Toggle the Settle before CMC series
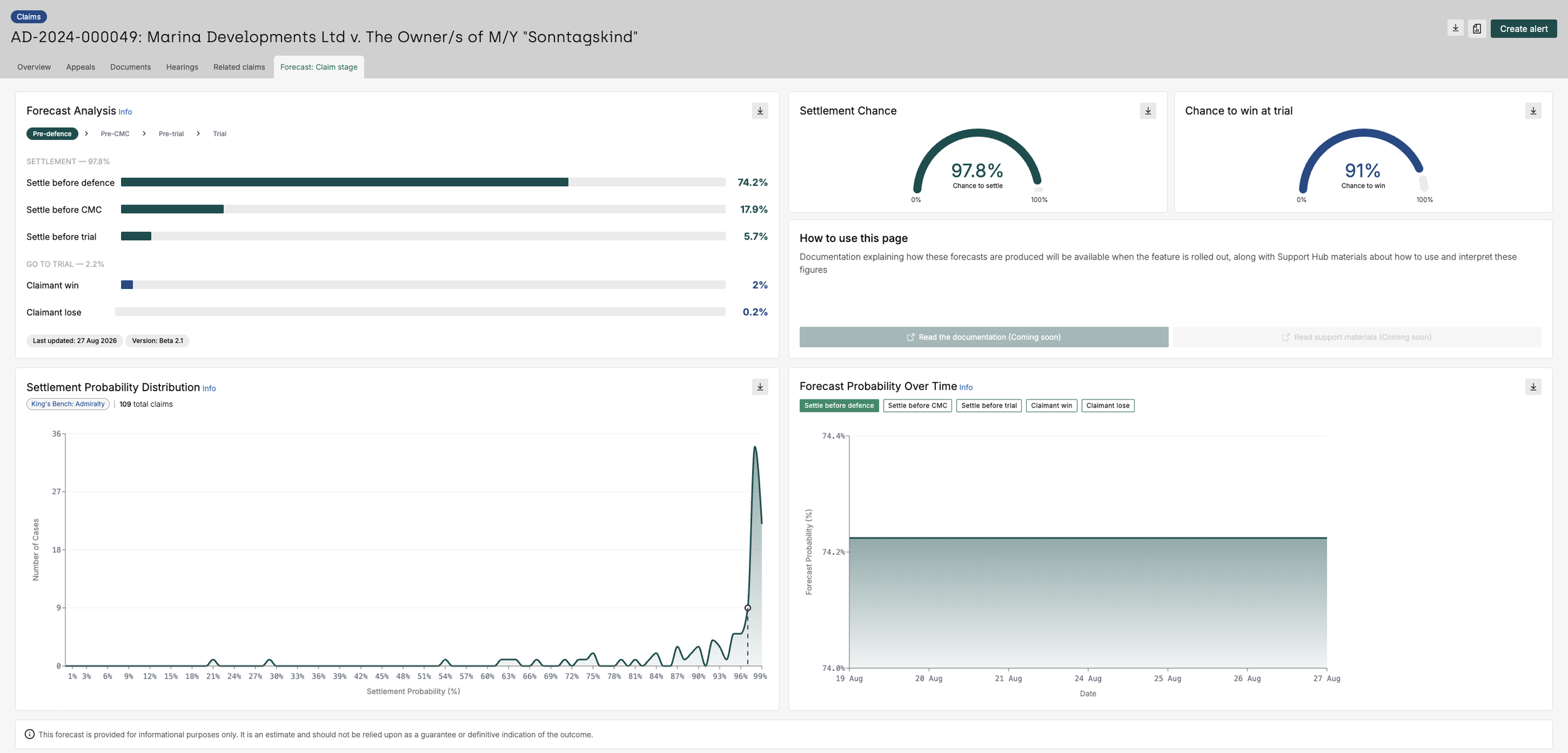1568x753 pixels. [x=917, y=406]
